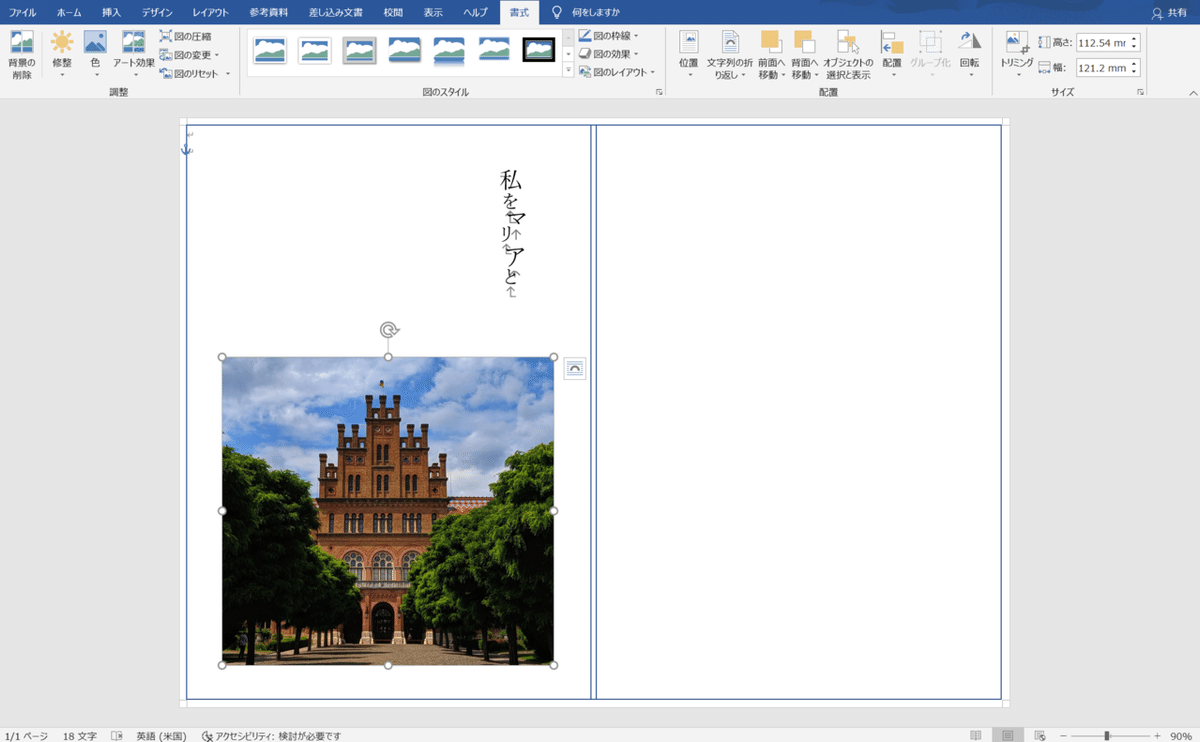Open the 修整 (Corrections) tool
This screenshot has width=1200, height=742.
[x=62, y=55]
